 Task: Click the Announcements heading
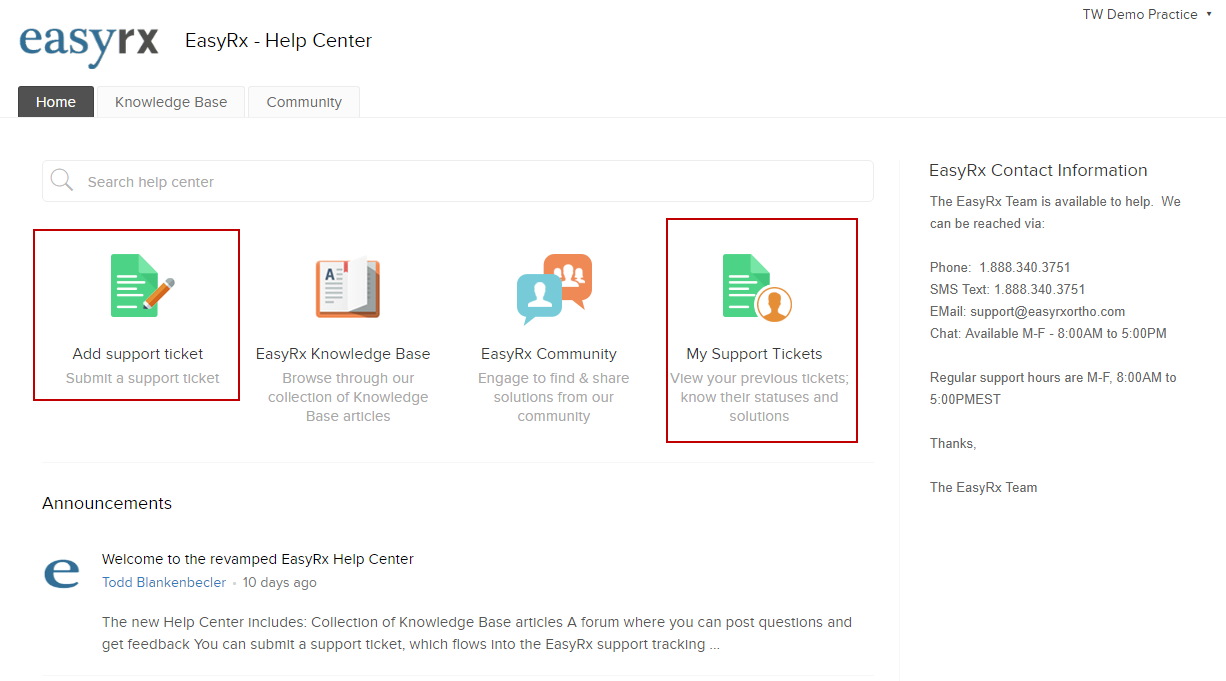[x=107, y=503]
